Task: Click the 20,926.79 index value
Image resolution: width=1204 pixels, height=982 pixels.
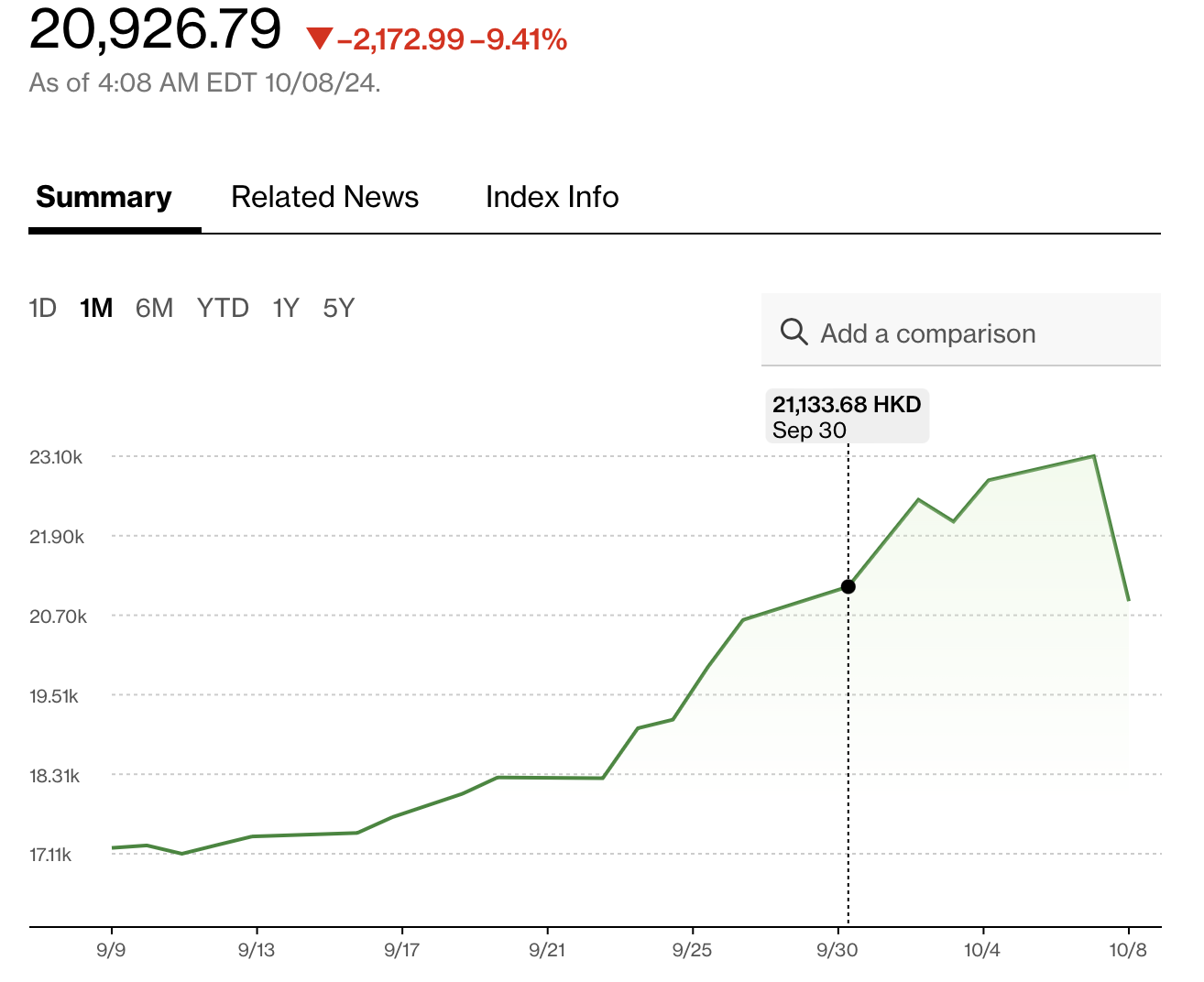Action: 156,29
